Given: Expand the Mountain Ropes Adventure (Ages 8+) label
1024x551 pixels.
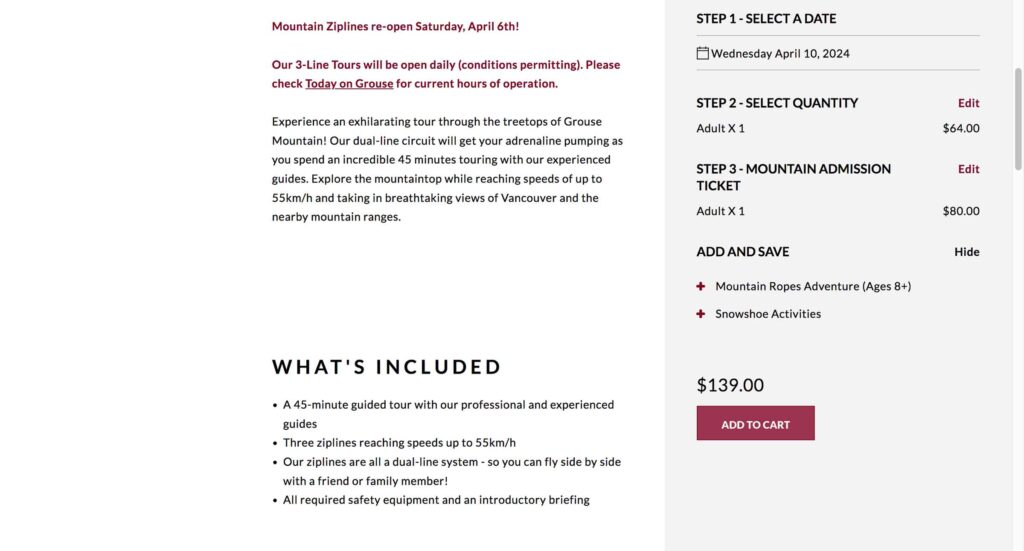Looking at the screenshot, I should click(x=813, y=287).
